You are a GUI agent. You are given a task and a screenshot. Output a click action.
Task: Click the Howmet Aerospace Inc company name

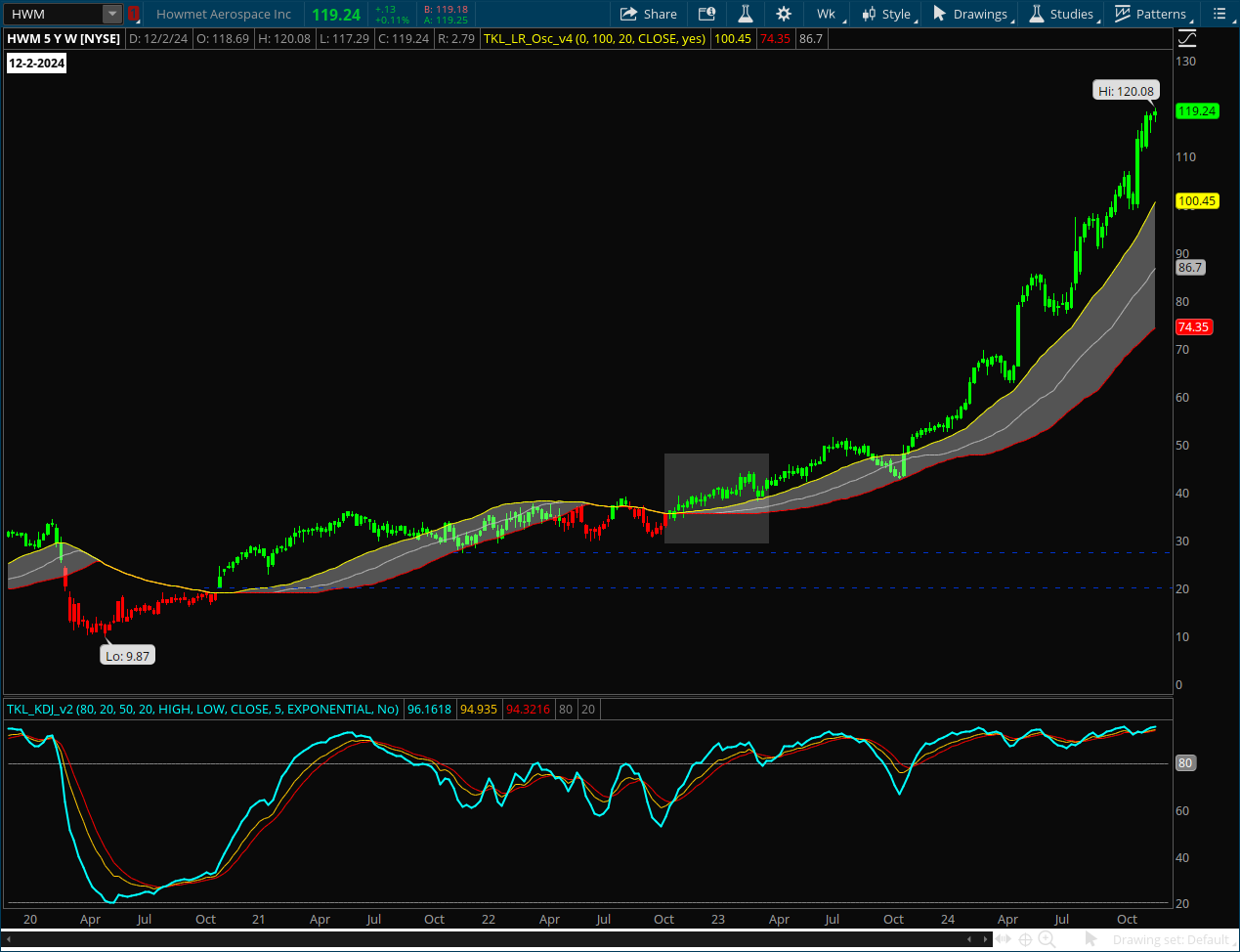224,14
